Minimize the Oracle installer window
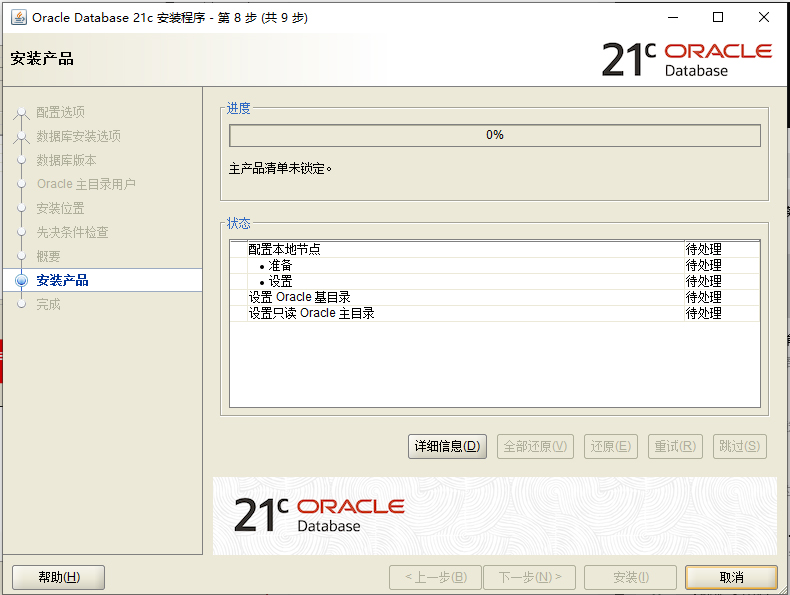This screenshot has width=790, height=595. (673, 17)
